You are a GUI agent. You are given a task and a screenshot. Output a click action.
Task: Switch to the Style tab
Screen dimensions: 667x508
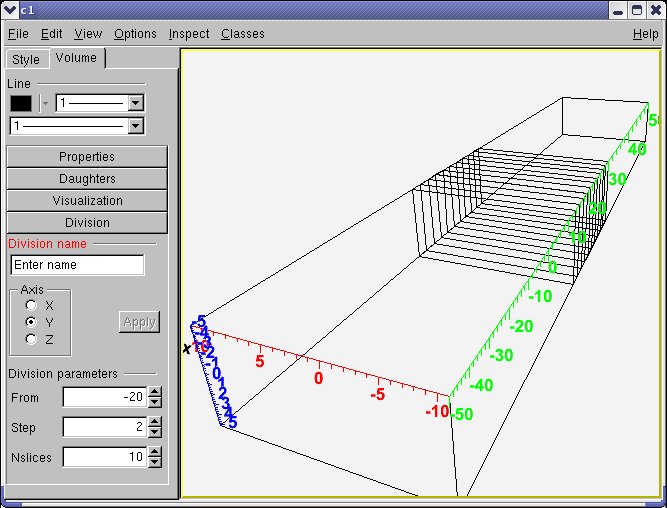(x=26, y=60)
